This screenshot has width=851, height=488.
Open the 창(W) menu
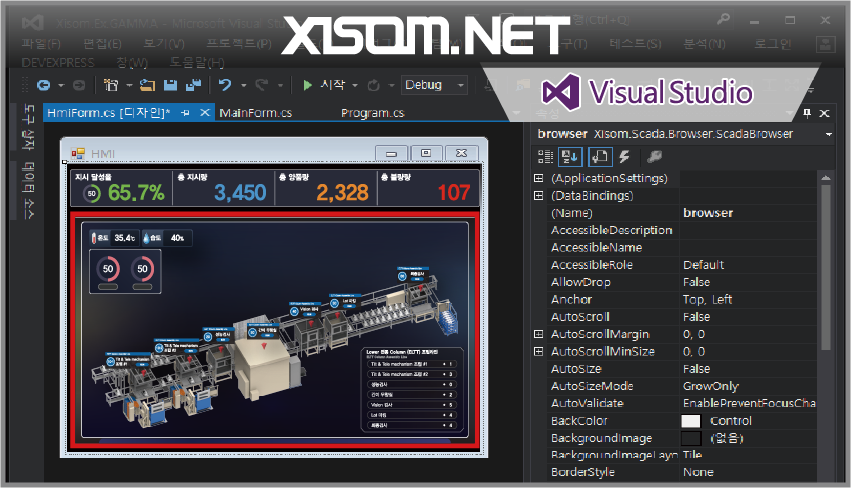132,63
